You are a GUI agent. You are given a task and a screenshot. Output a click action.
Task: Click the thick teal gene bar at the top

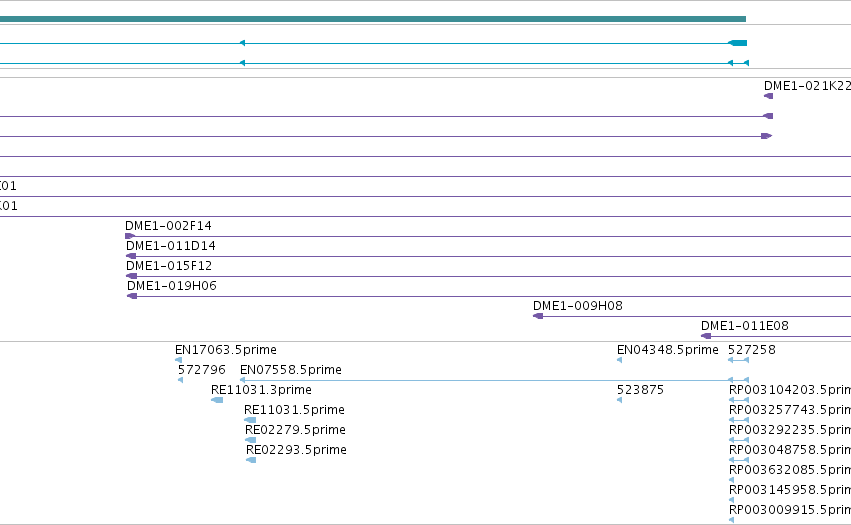373,19
